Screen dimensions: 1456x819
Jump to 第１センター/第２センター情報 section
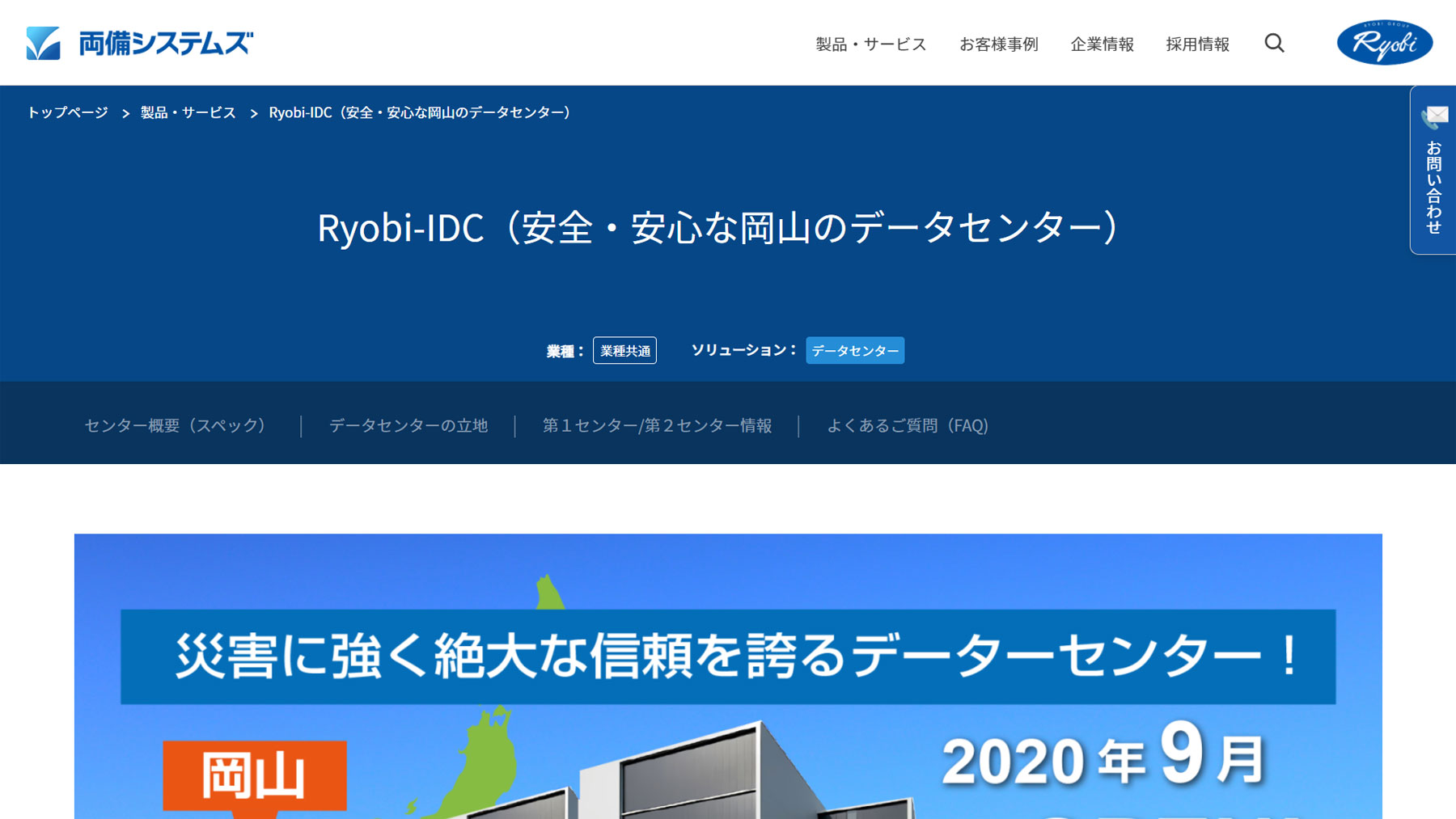[657, 425]
